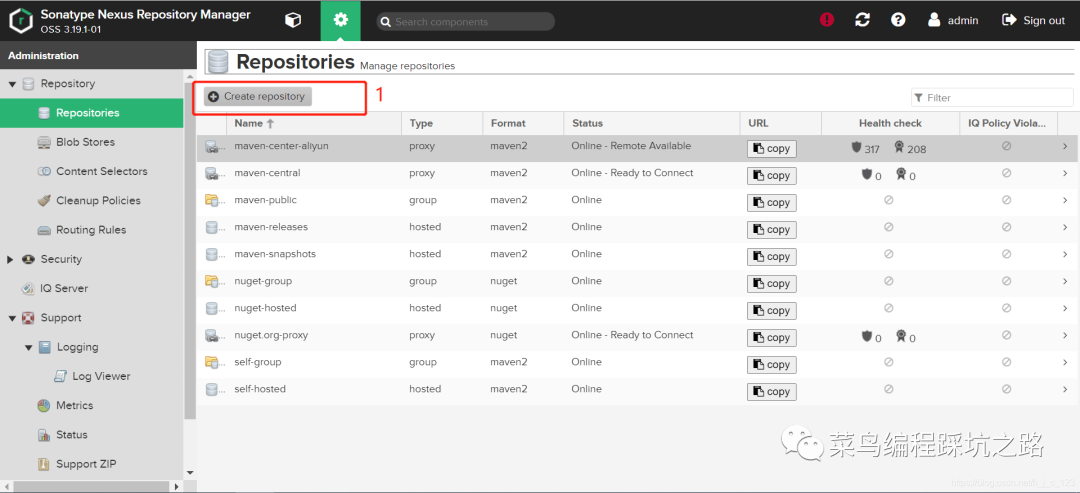
Task: Sort by Type column header
Action: point(442,123)
